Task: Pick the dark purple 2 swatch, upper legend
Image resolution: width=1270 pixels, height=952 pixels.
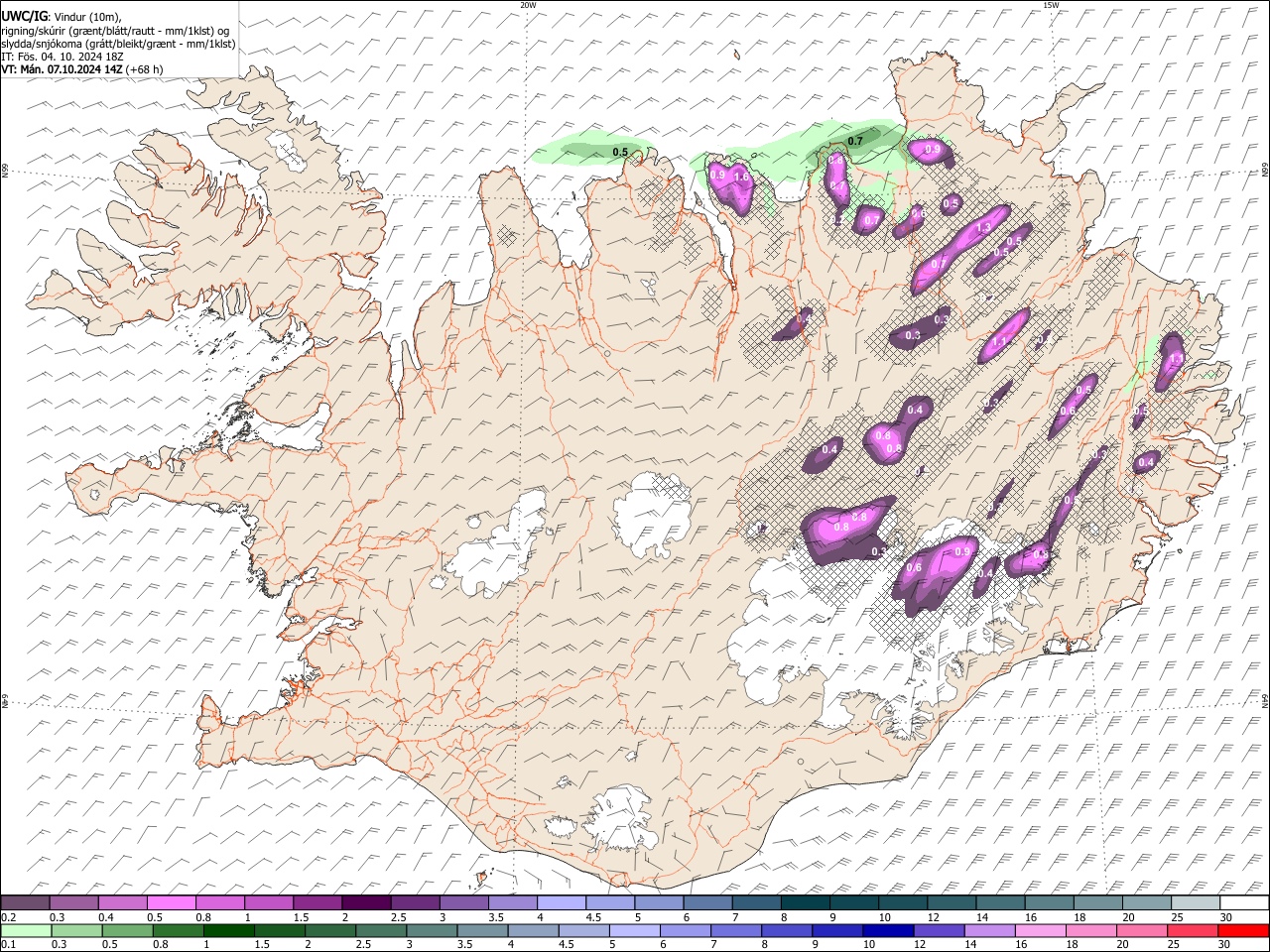Action: tap(365, 902)
